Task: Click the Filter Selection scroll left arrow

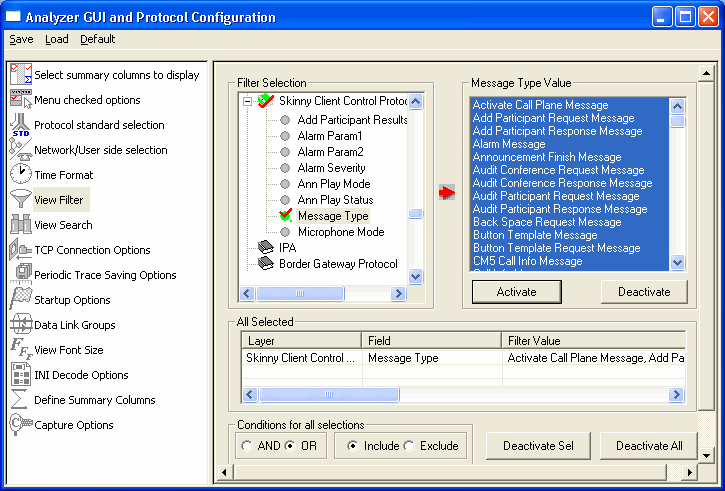Action: 247,293
